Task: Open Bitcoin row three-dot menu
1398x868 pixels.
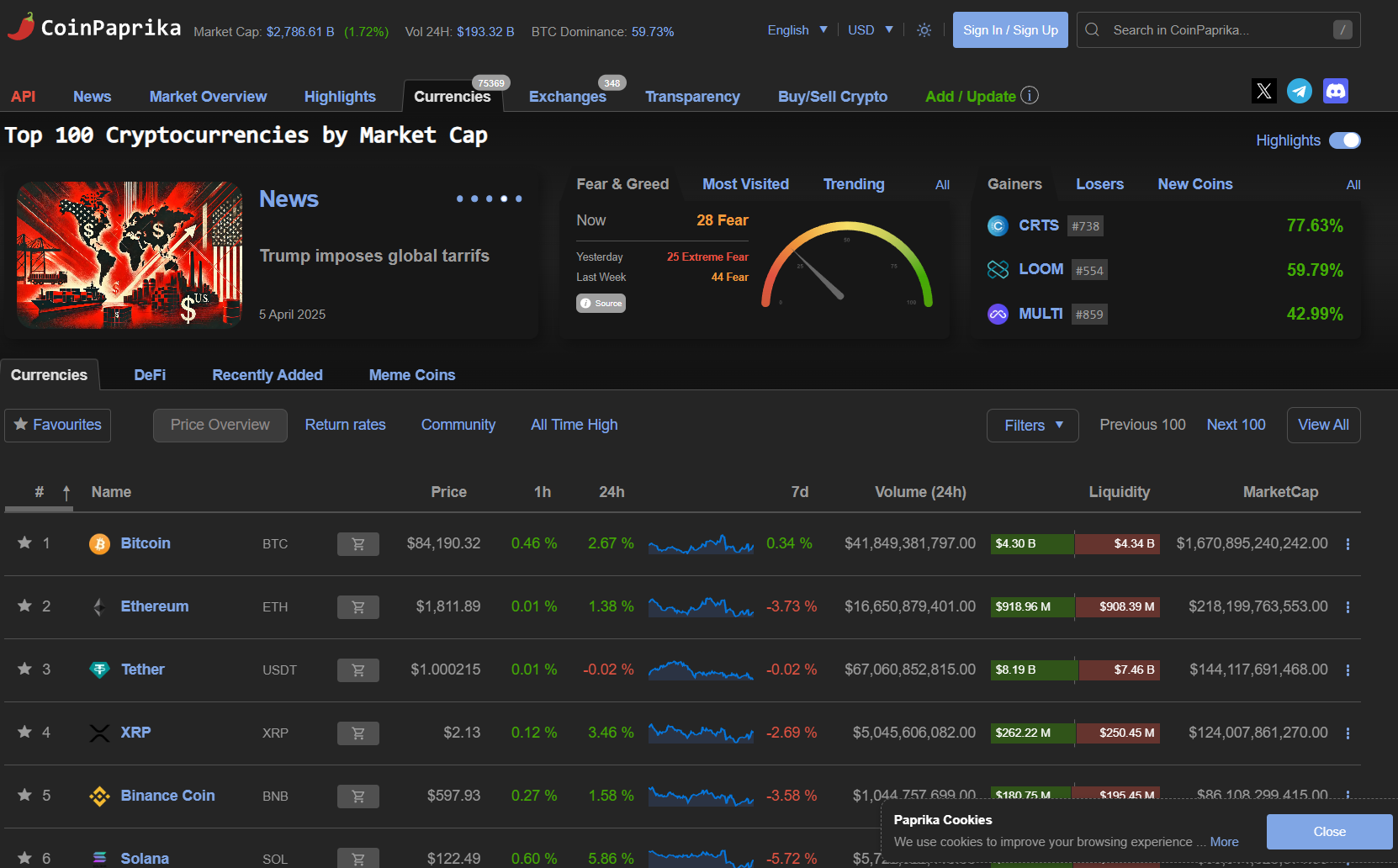Action: [x=1348, y=544]
